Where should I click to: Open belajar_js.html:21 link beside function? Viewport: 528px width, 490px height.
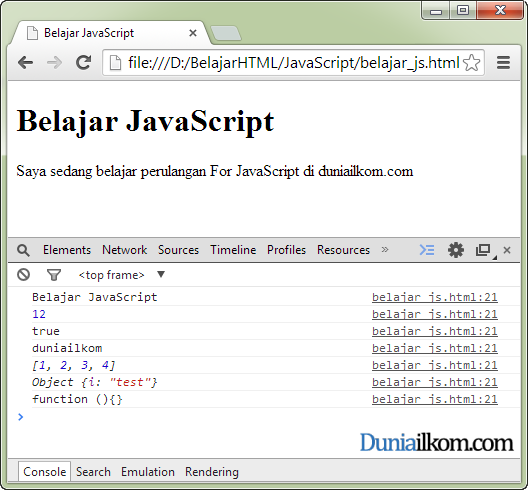pos(435,399)
